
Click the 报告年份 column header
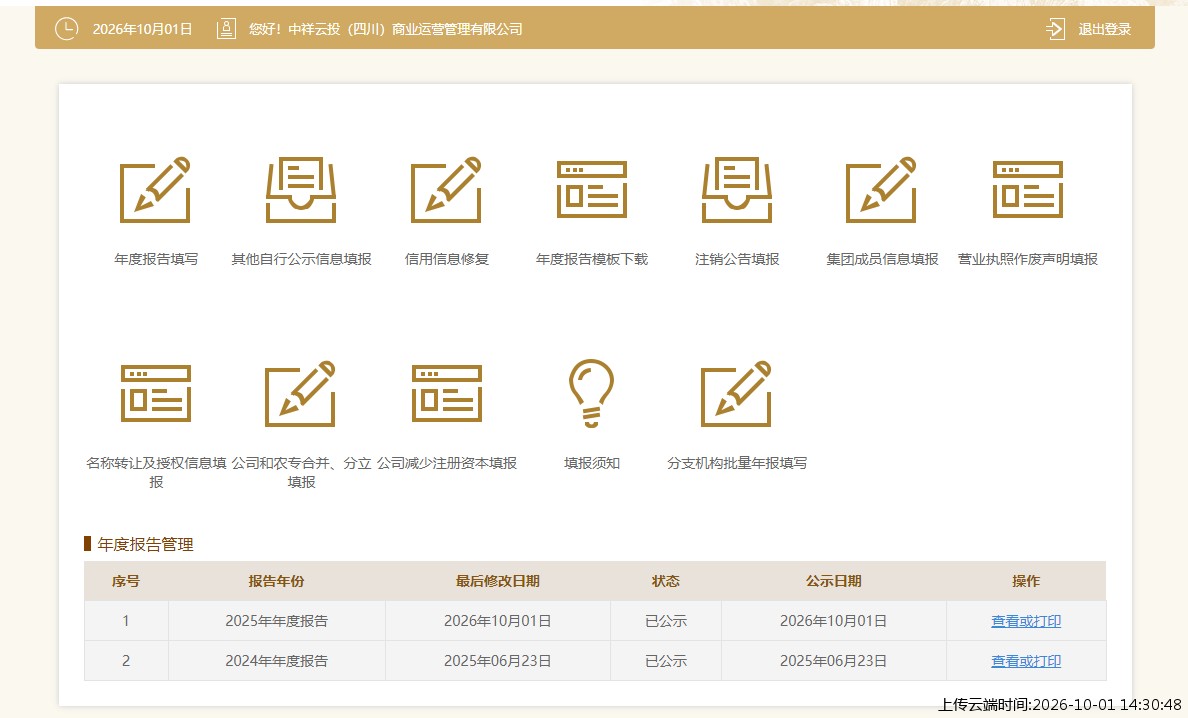277,582
